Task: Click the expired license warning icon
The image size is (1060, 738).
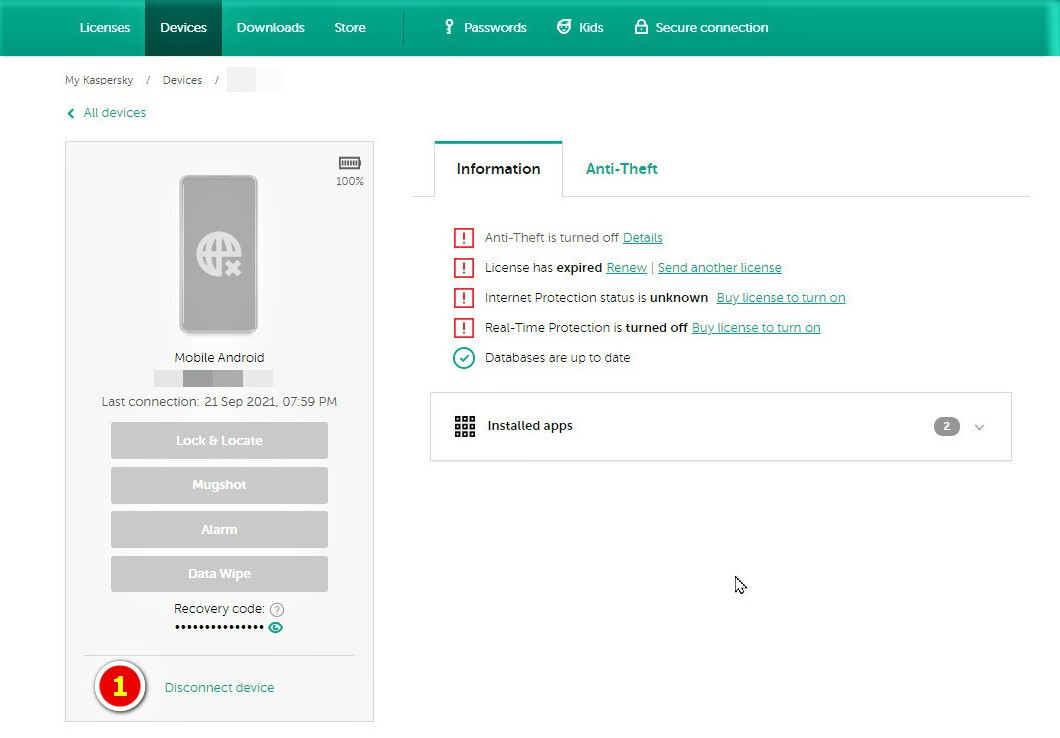Action: pyautogui.click(x=464, y=268)
